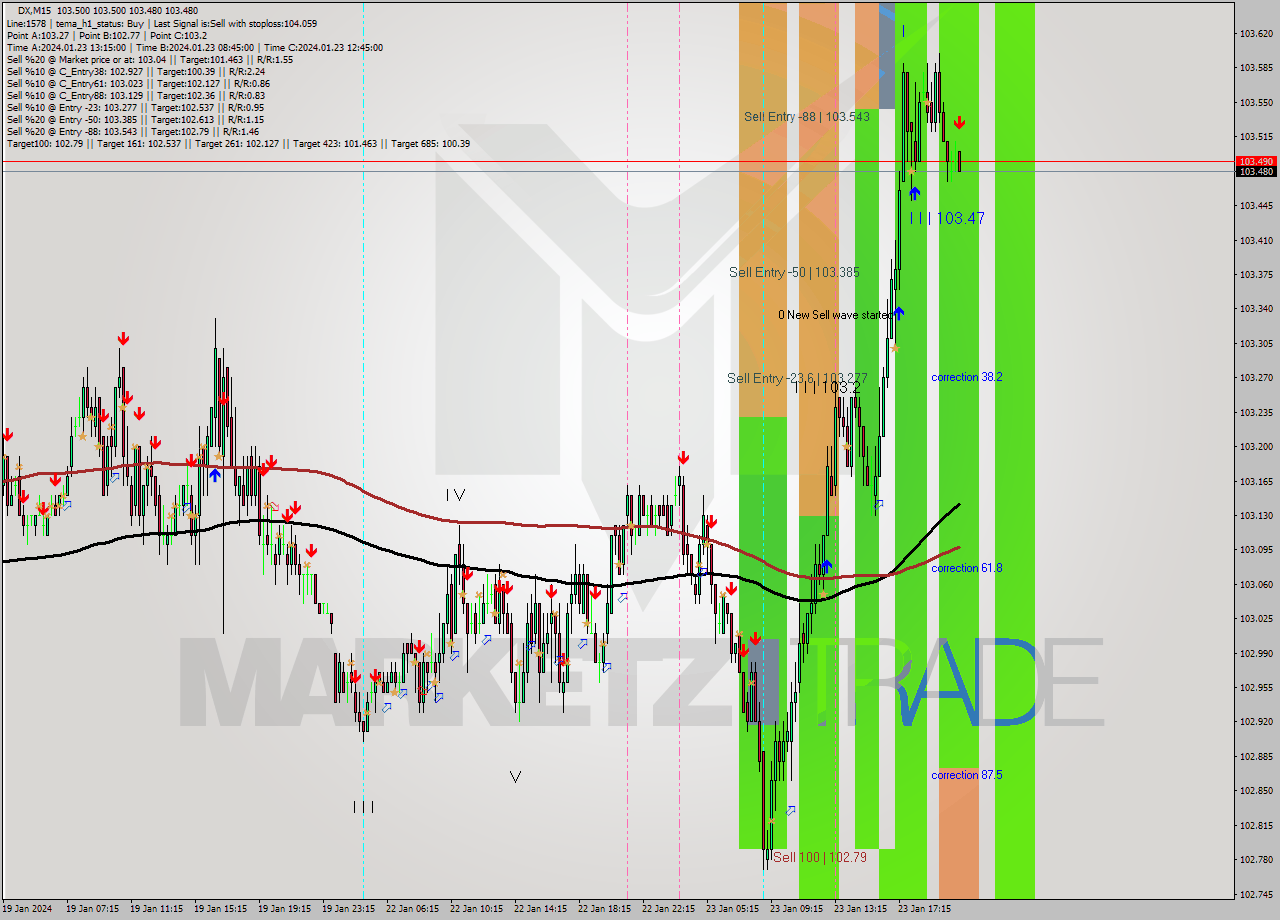Click the '22 Jan 22:15' time axis label
The height and width of the screenshot is (920, 1280).
668,909
